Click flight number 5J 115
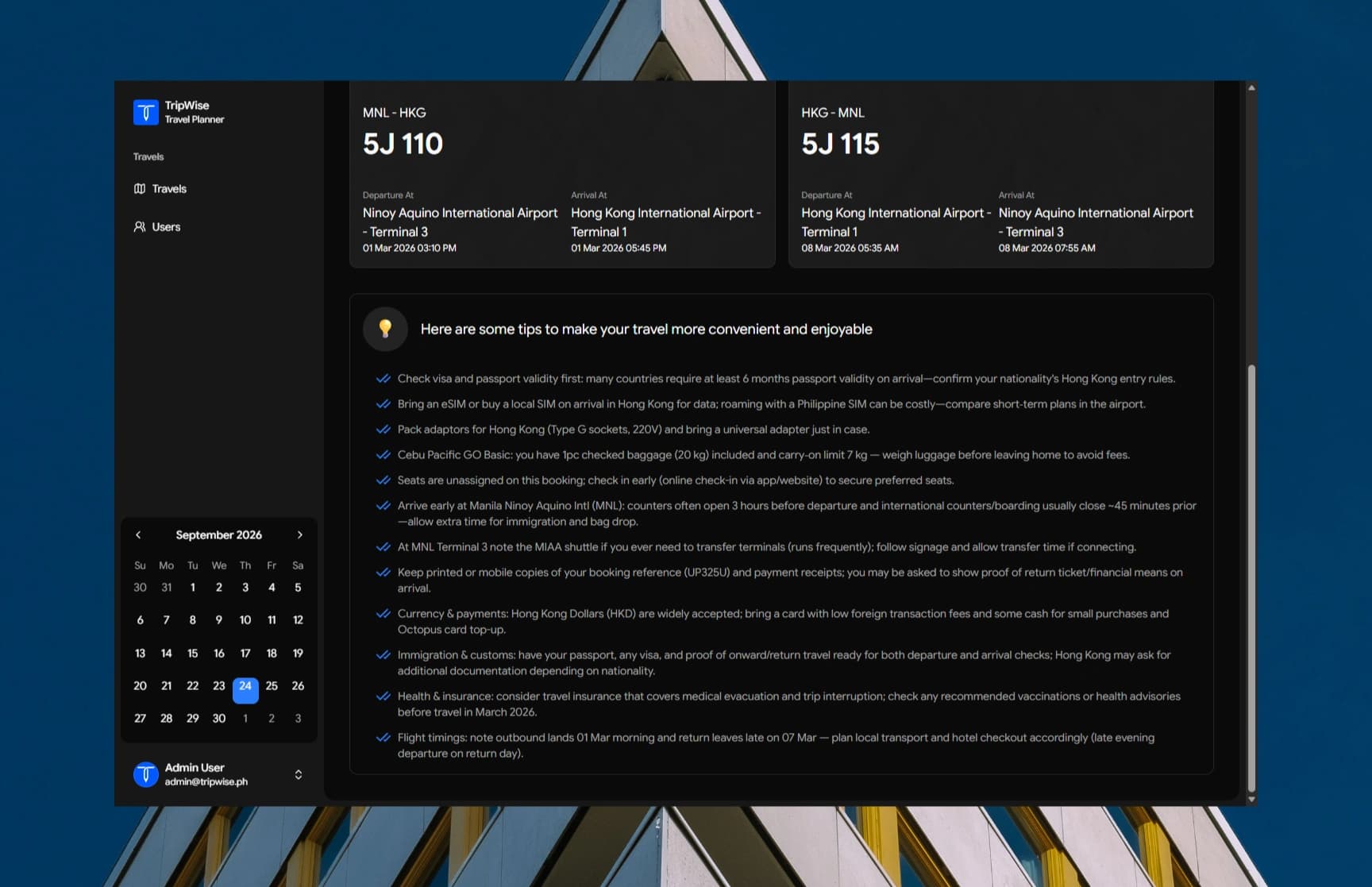Screen dimensions: 1372x887 pyautogui.click(x=841, y=144)
